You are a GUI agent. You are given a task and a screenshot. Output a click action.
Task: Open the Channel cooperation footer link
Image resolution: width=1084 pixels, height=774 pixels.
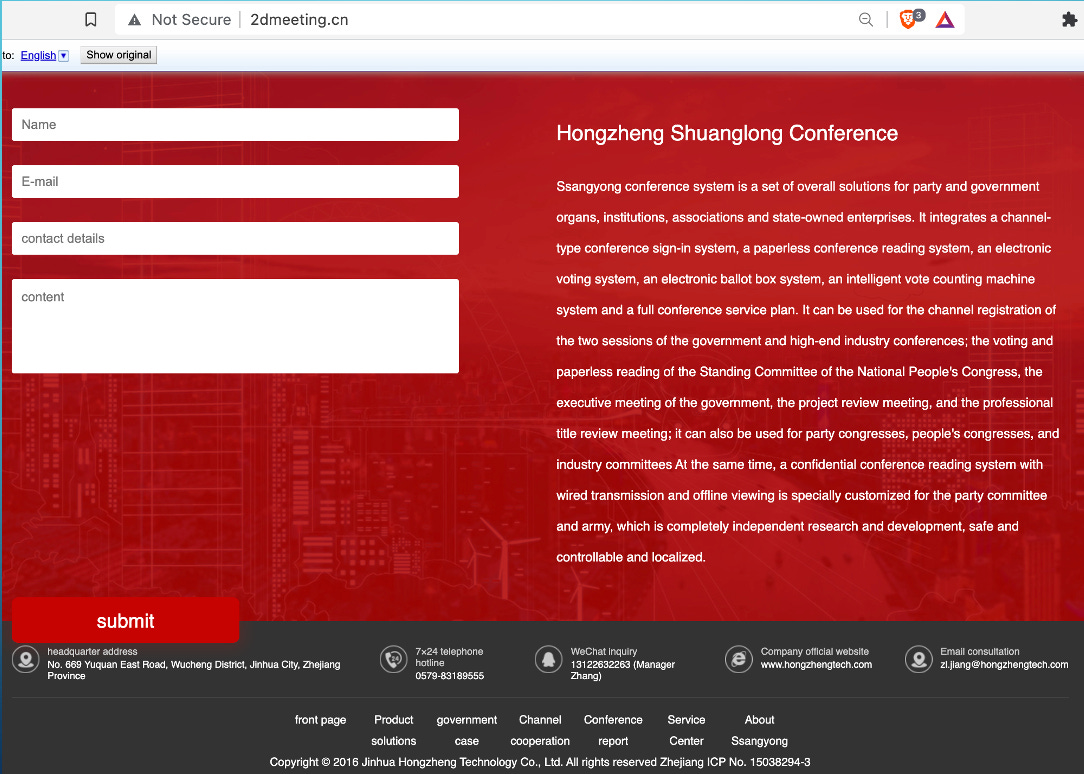tap(540, 730)
